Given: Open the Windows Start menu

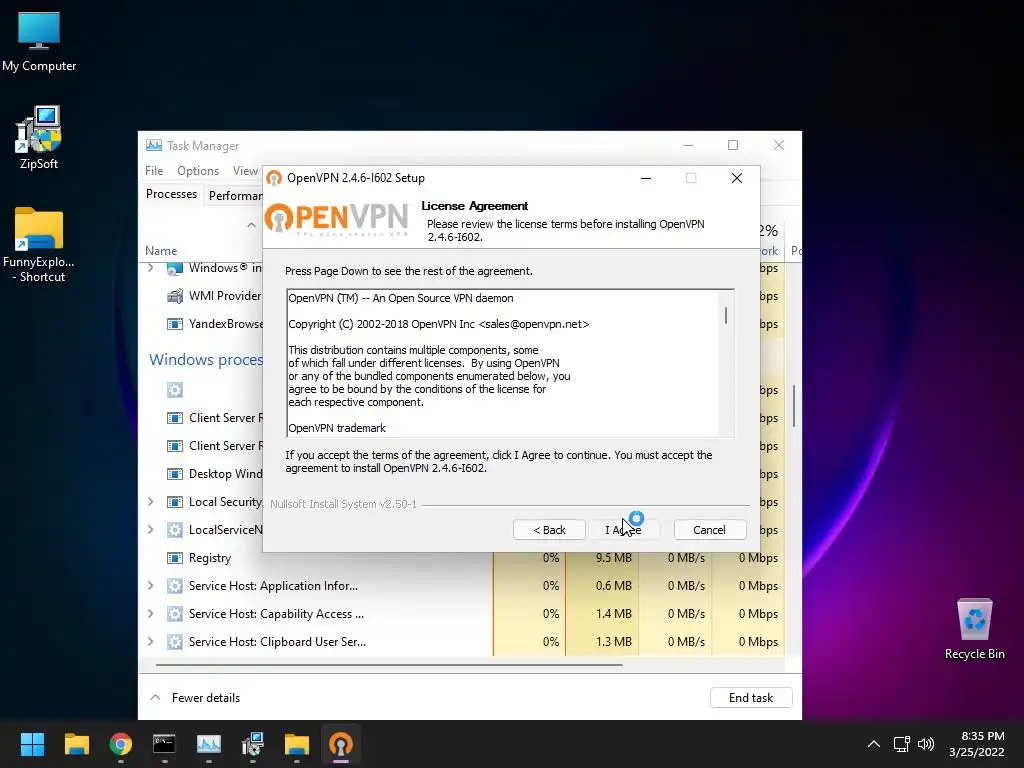Looking at the screenshot, I should (32, 744).
